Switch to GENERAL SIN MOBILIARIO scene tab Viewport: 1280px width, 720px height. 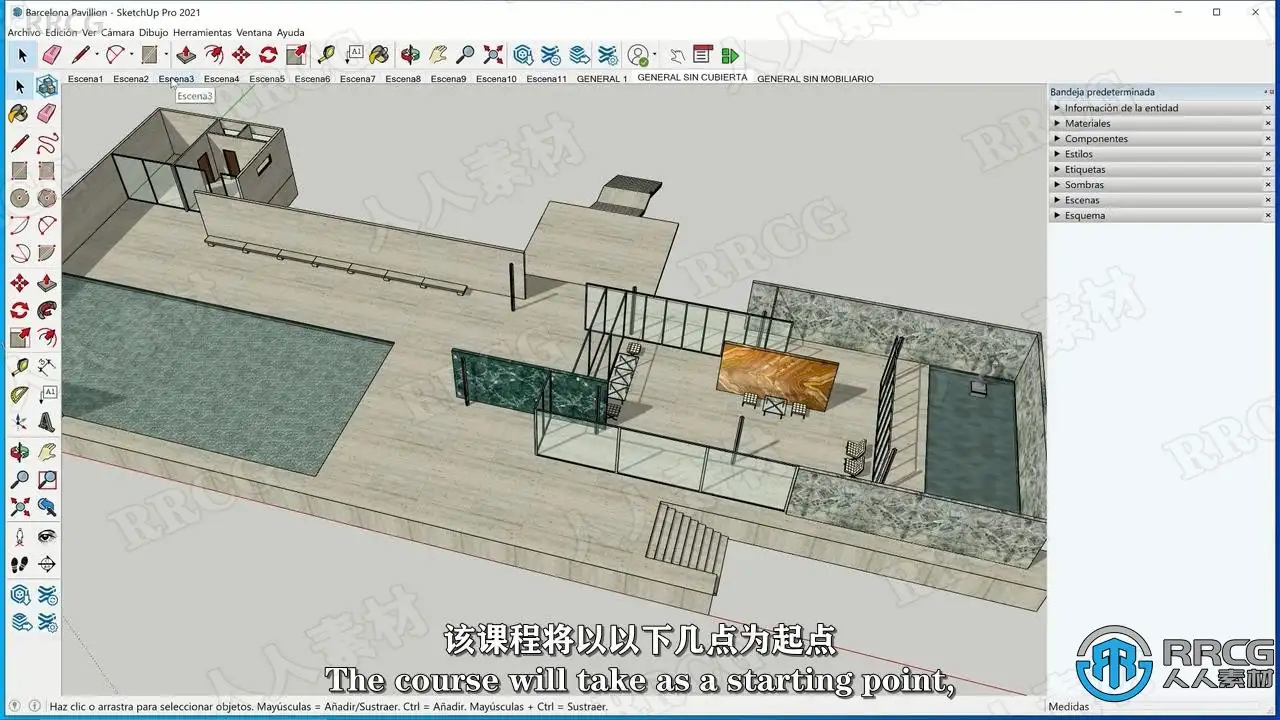click(815, 79)
